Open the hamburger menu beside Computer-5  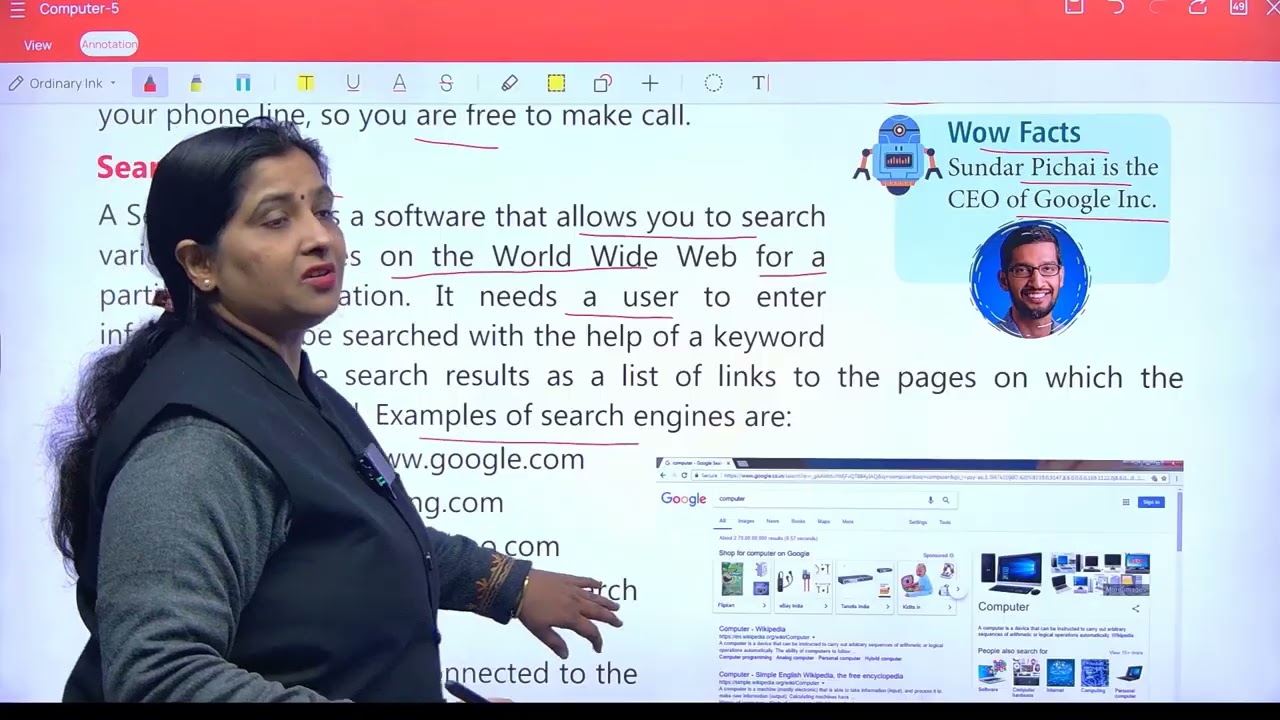point(17,10)
